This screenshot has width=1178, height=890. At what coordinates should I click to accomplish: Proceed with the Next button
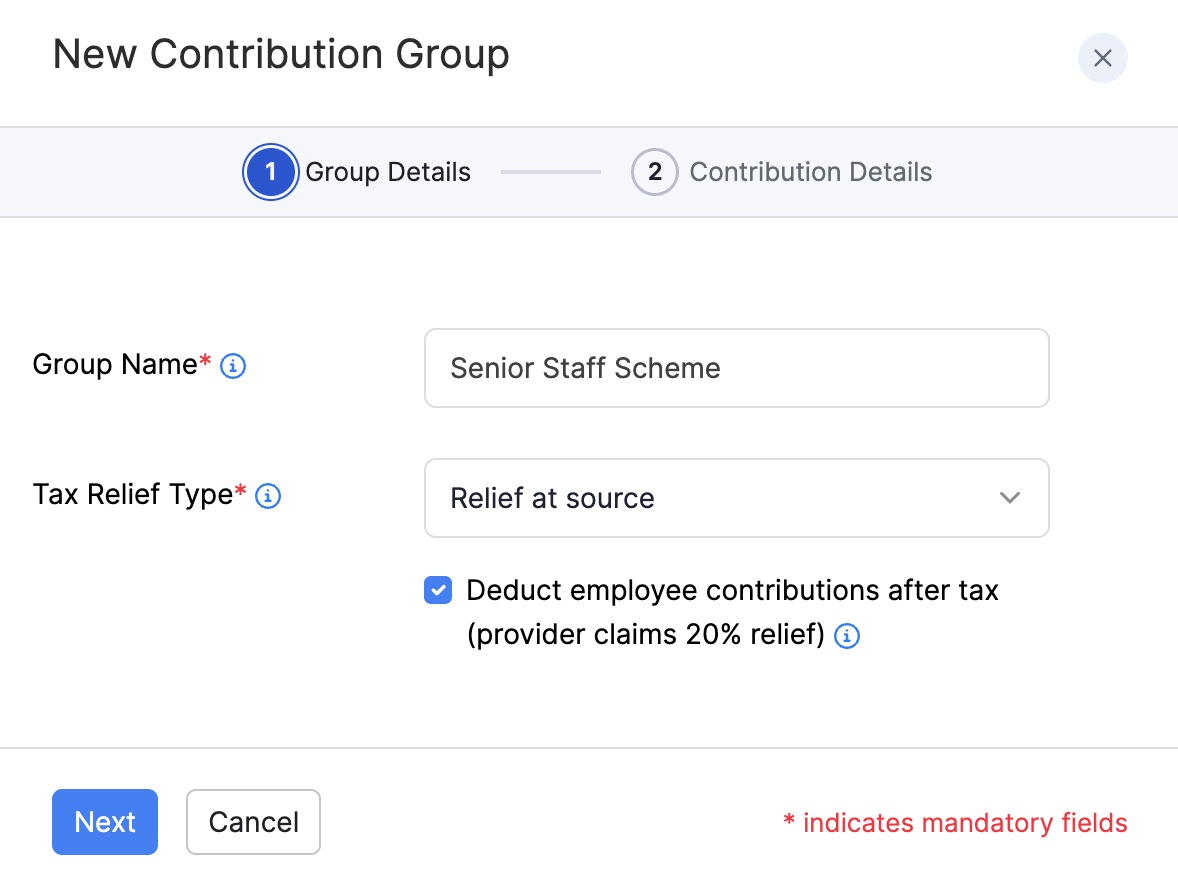point(105,822)
